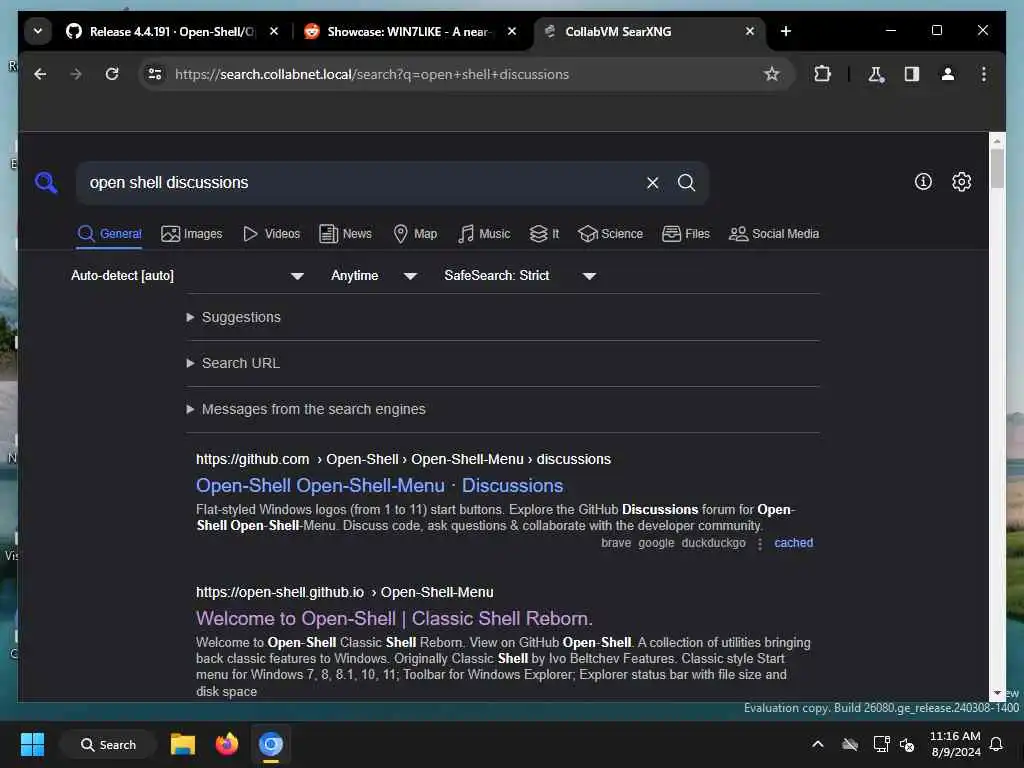Open the SafeSearch: Strict dropdown
This screenshot has height=768, width=1024.
520,276
